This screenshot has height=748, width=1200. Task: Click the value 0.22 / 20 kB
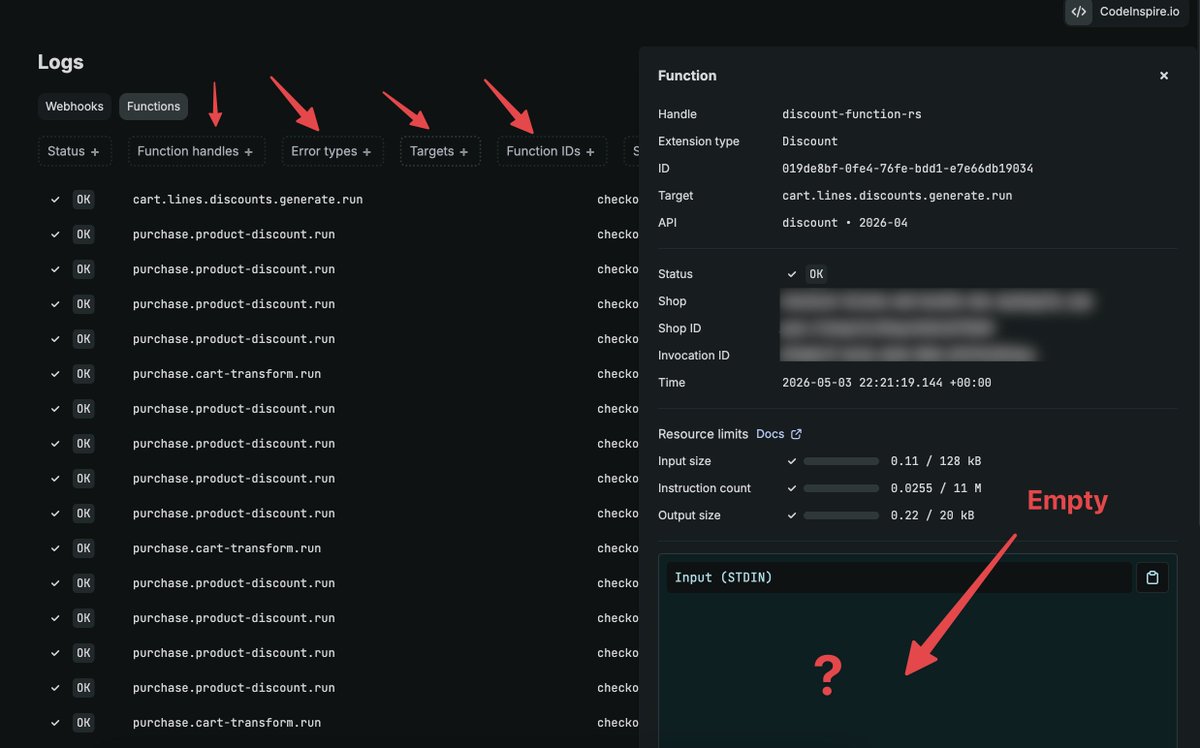pos(933,516)
